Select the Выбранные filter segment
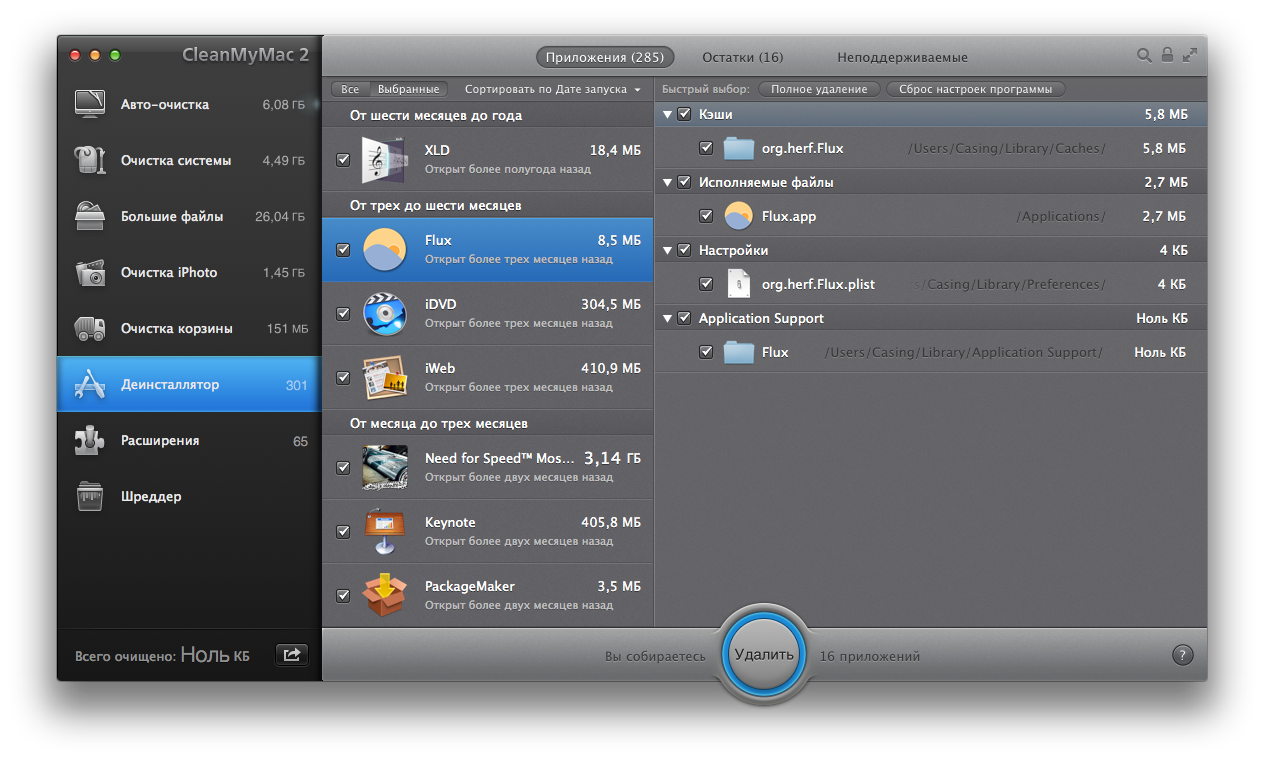Image resolution: width=1264 pixels, height=760 pixels. 408,89
